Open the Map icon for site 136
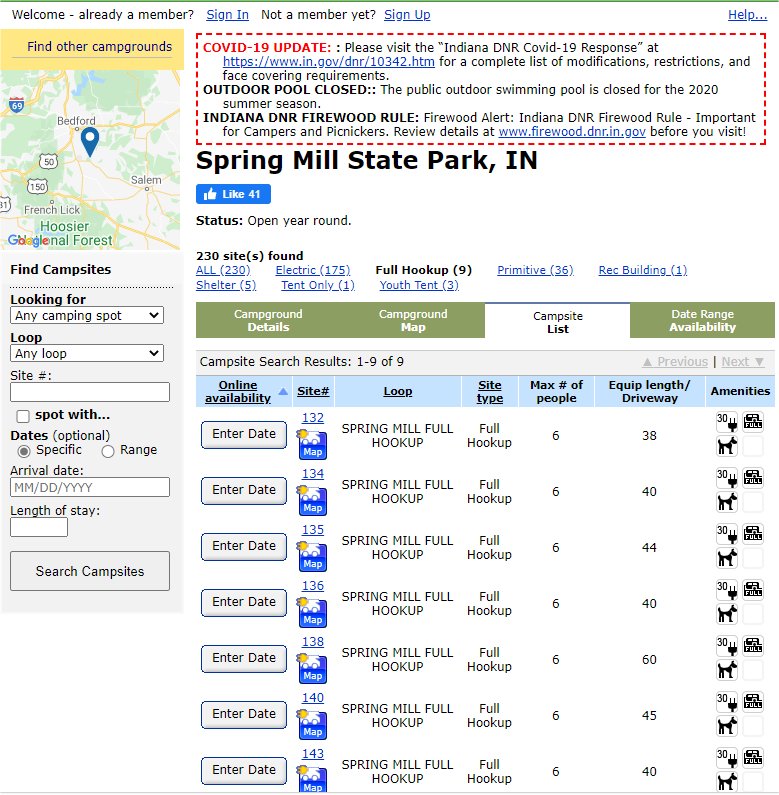Image resolution: width=779 pixels, height=795 pixels. [x=312, y=612]
